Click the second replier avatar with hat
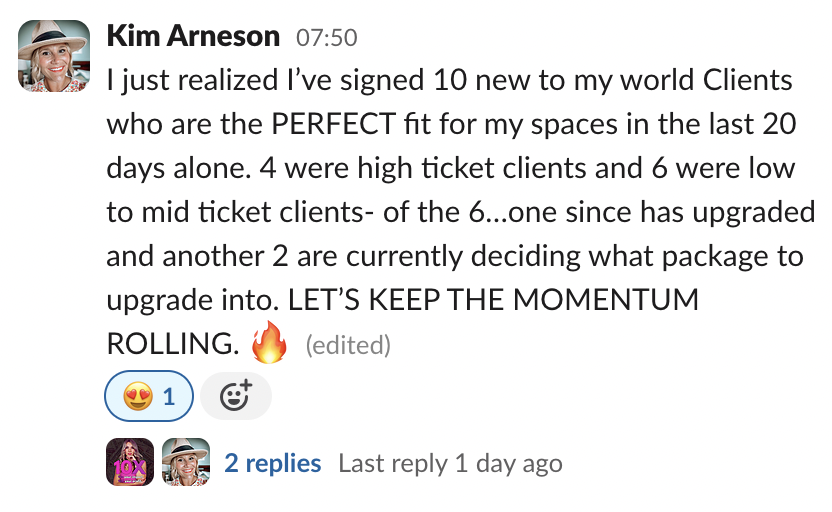The image size is (832, 512). pos(186,462)
